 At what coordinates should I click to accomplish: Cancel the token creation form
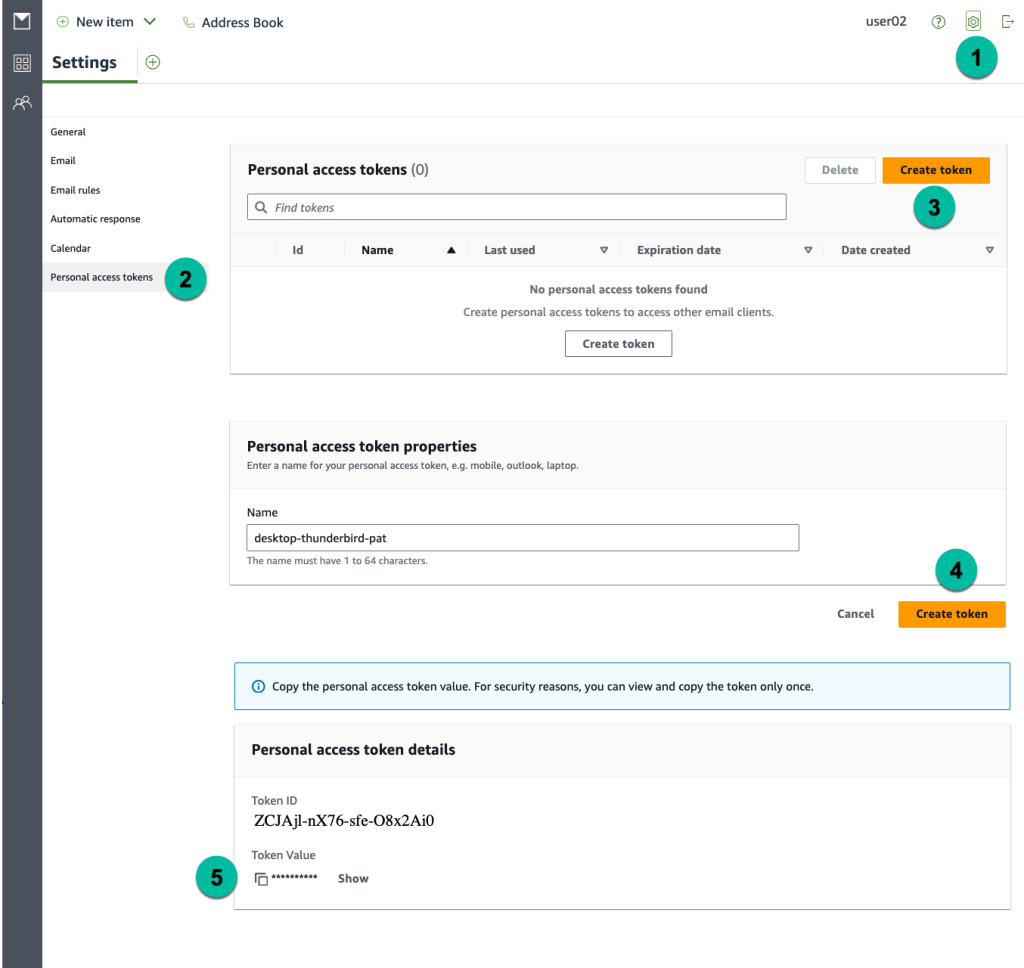pyautogui.click(x=855, y=613)
